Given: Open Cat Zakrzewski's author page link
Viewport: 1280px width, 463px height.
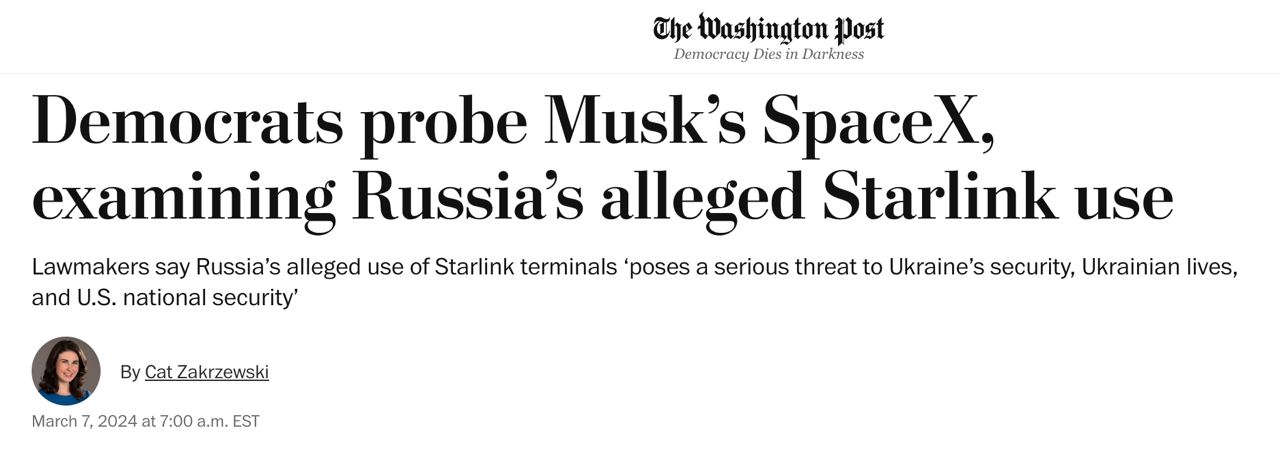Looking at the screenshot, I should [x=206, y=372].
